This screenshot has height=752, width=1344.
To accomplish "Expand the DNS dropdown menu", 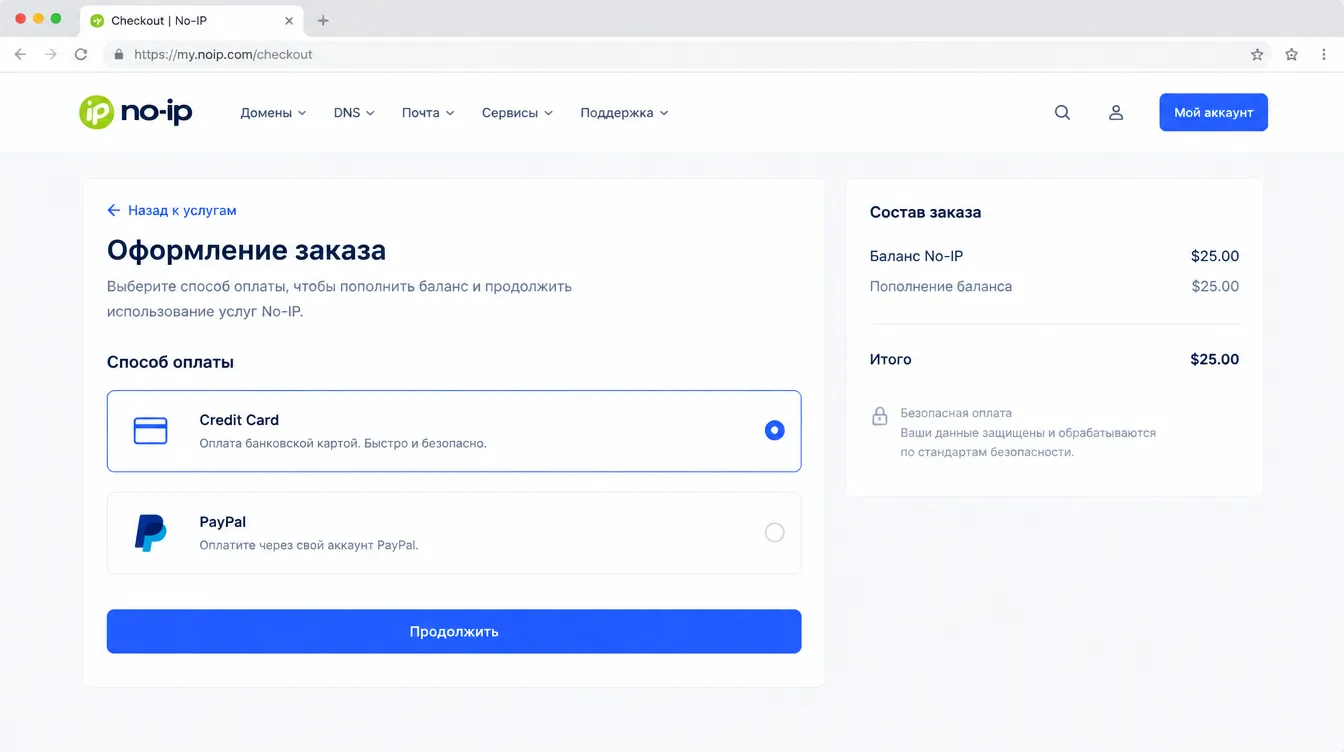I will coord(354,113).
